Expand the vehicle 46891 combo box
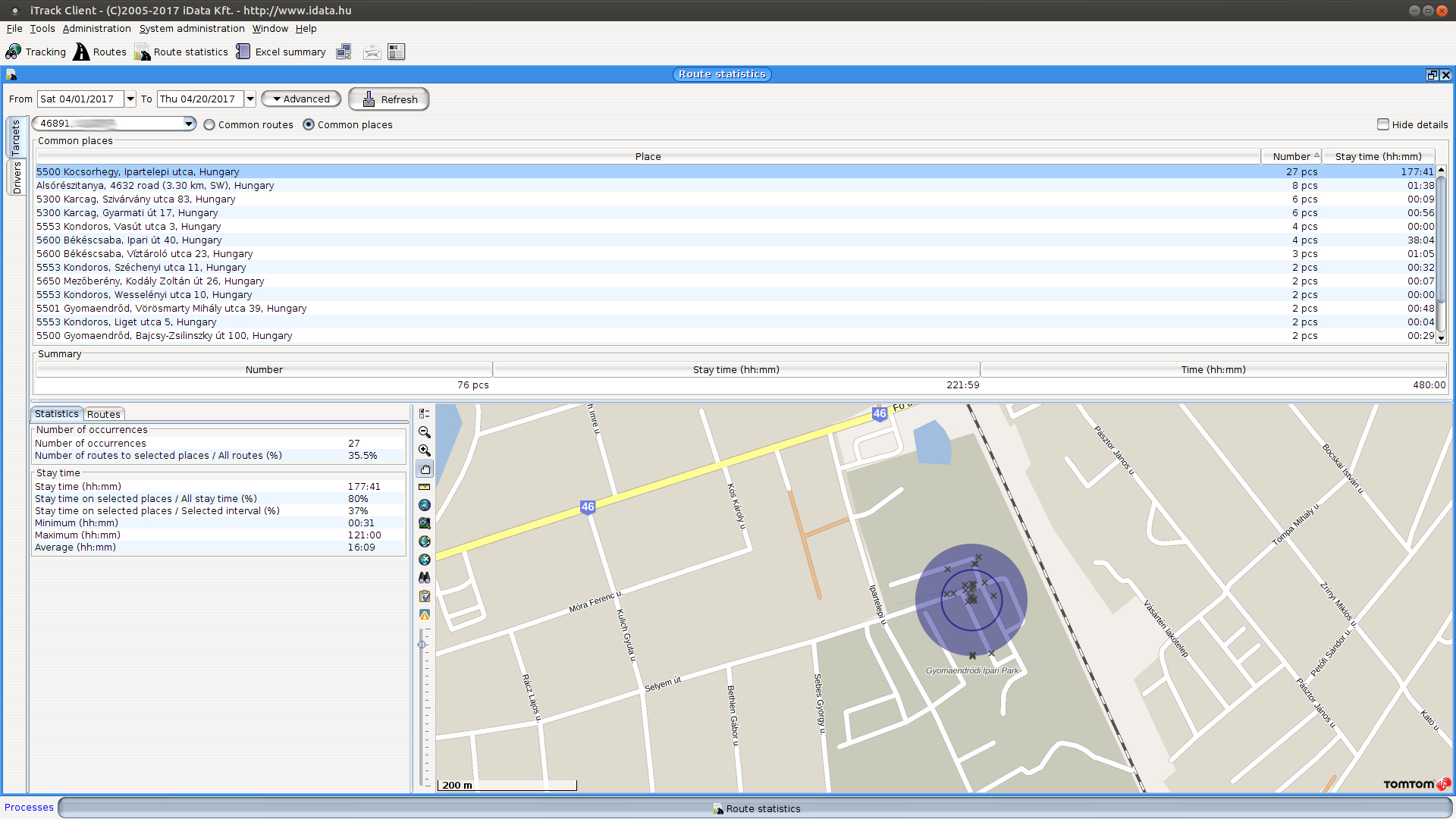Screen dimensions: 1456x819 [189, 124]
